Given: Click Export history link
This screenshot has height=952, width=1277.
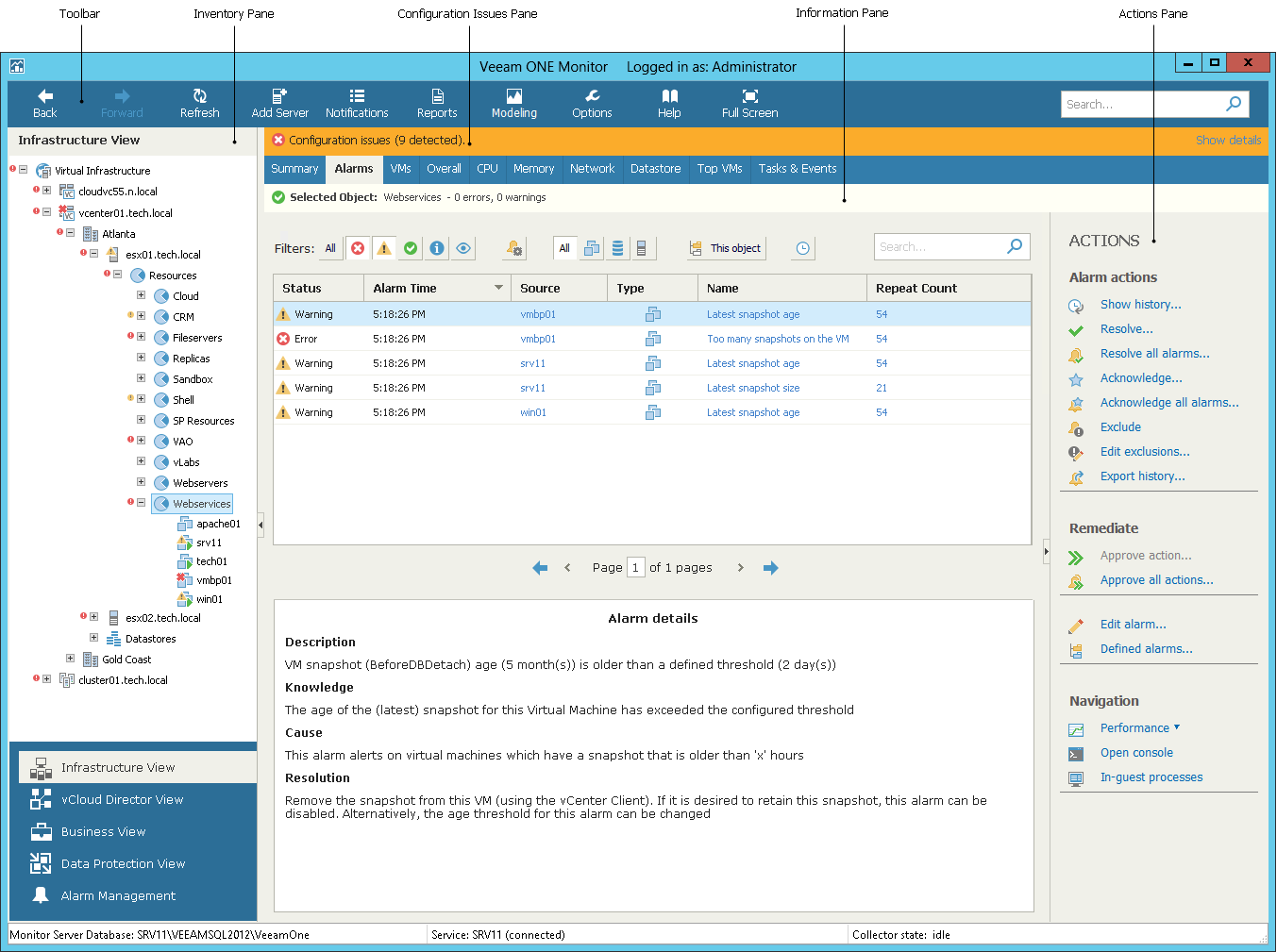Looking at the screenshot, I should (x=1142, y=476).
